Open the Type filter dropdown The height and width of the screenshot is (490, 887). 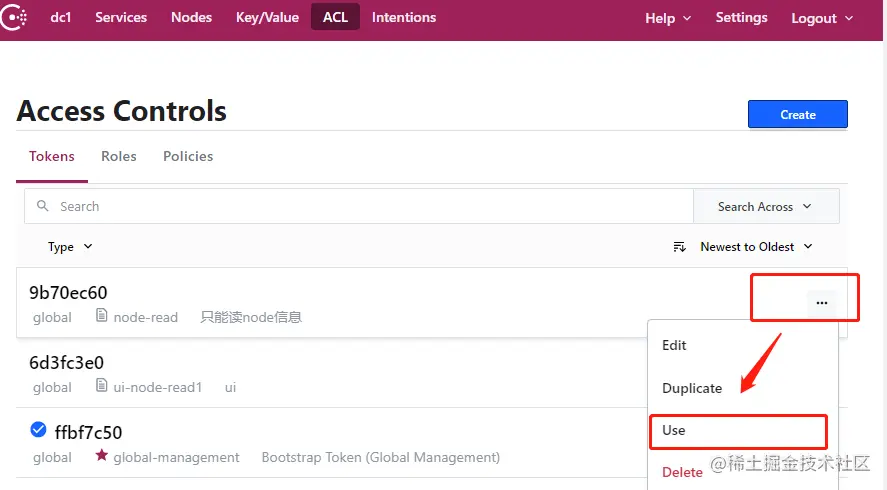70,247
